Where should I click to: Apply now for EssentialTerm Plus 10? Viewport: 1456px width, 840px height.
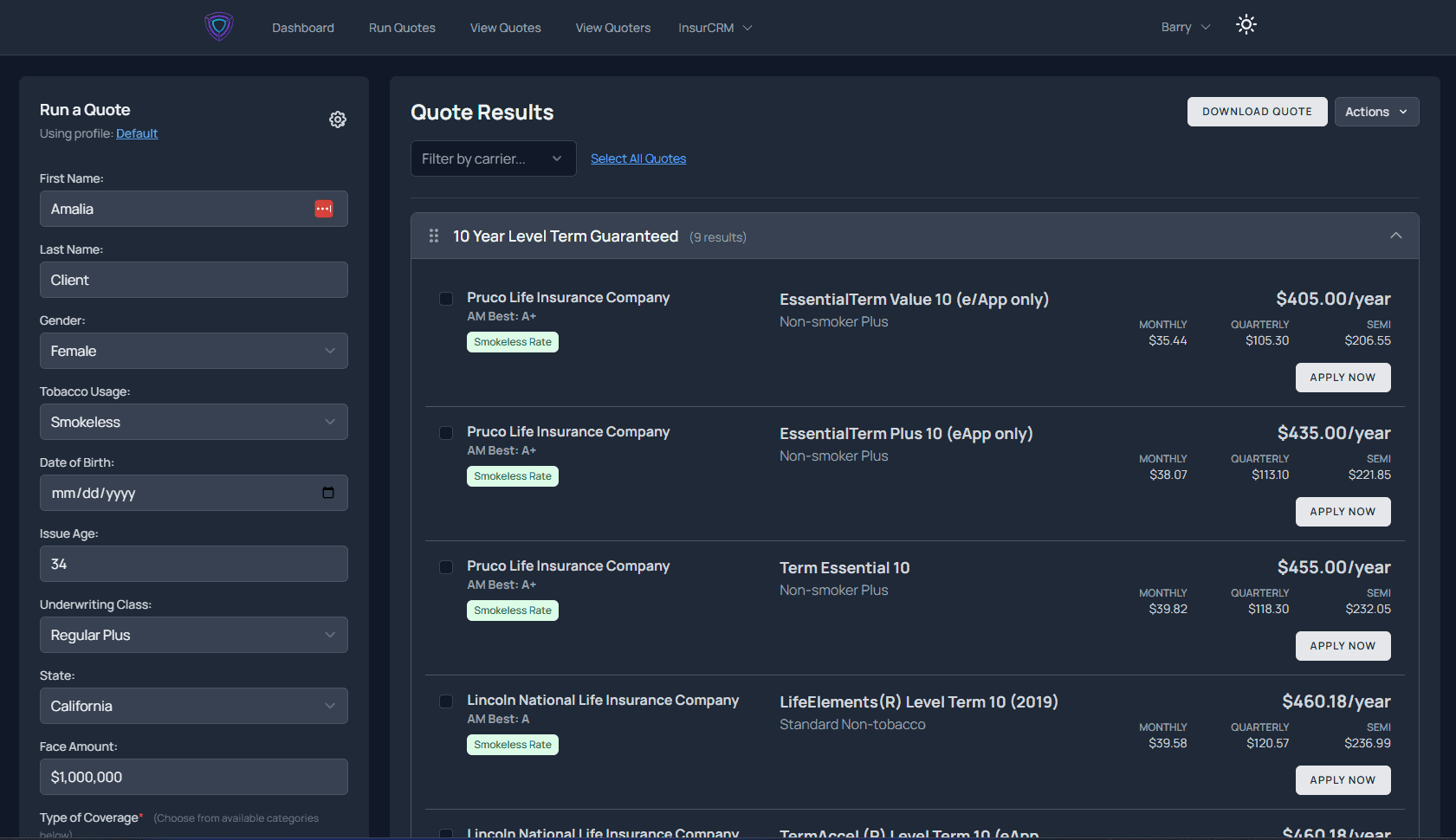1343,512
